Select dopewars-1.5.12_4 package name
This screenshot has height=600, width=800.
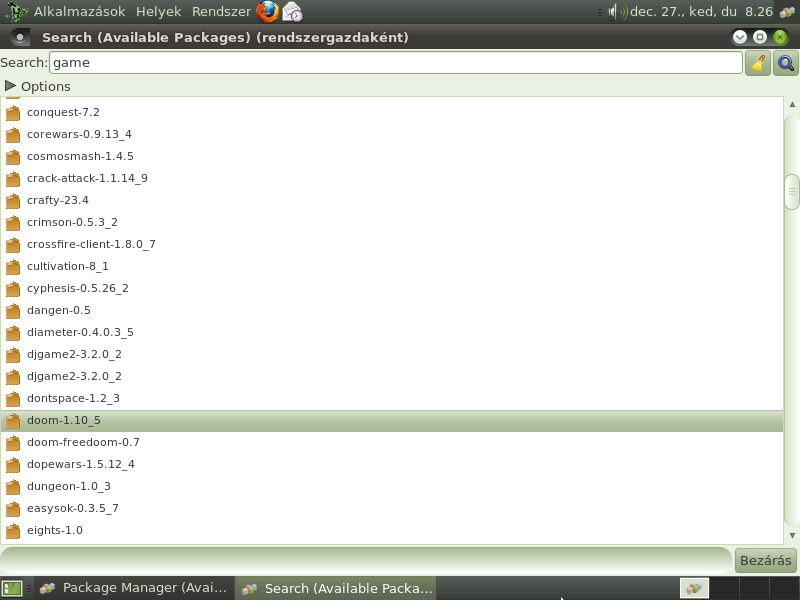pyautogui.click(x=81, y=464)
